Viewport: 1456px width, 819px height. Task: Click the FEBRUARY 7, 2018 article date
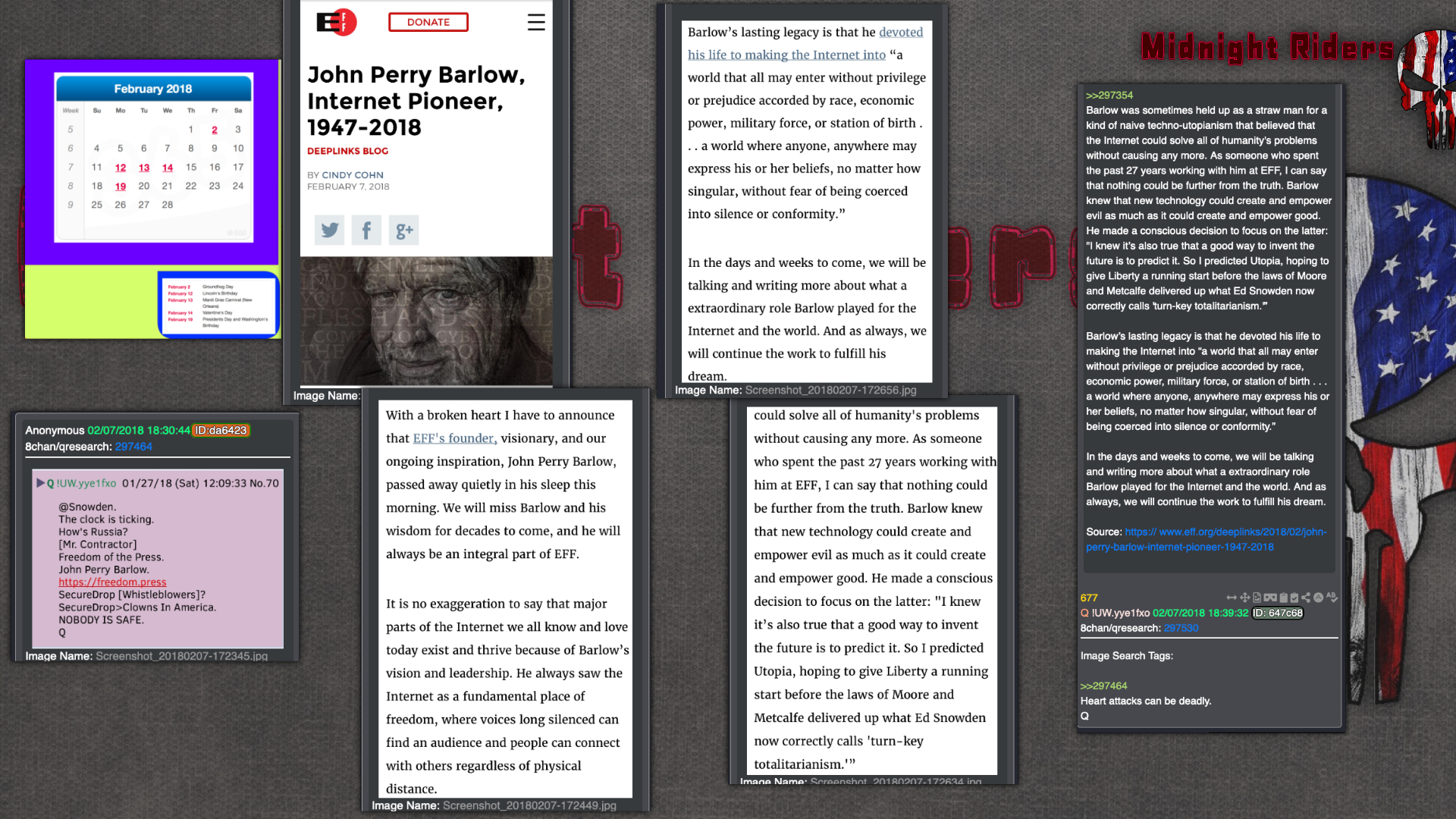tap(348, 187)
